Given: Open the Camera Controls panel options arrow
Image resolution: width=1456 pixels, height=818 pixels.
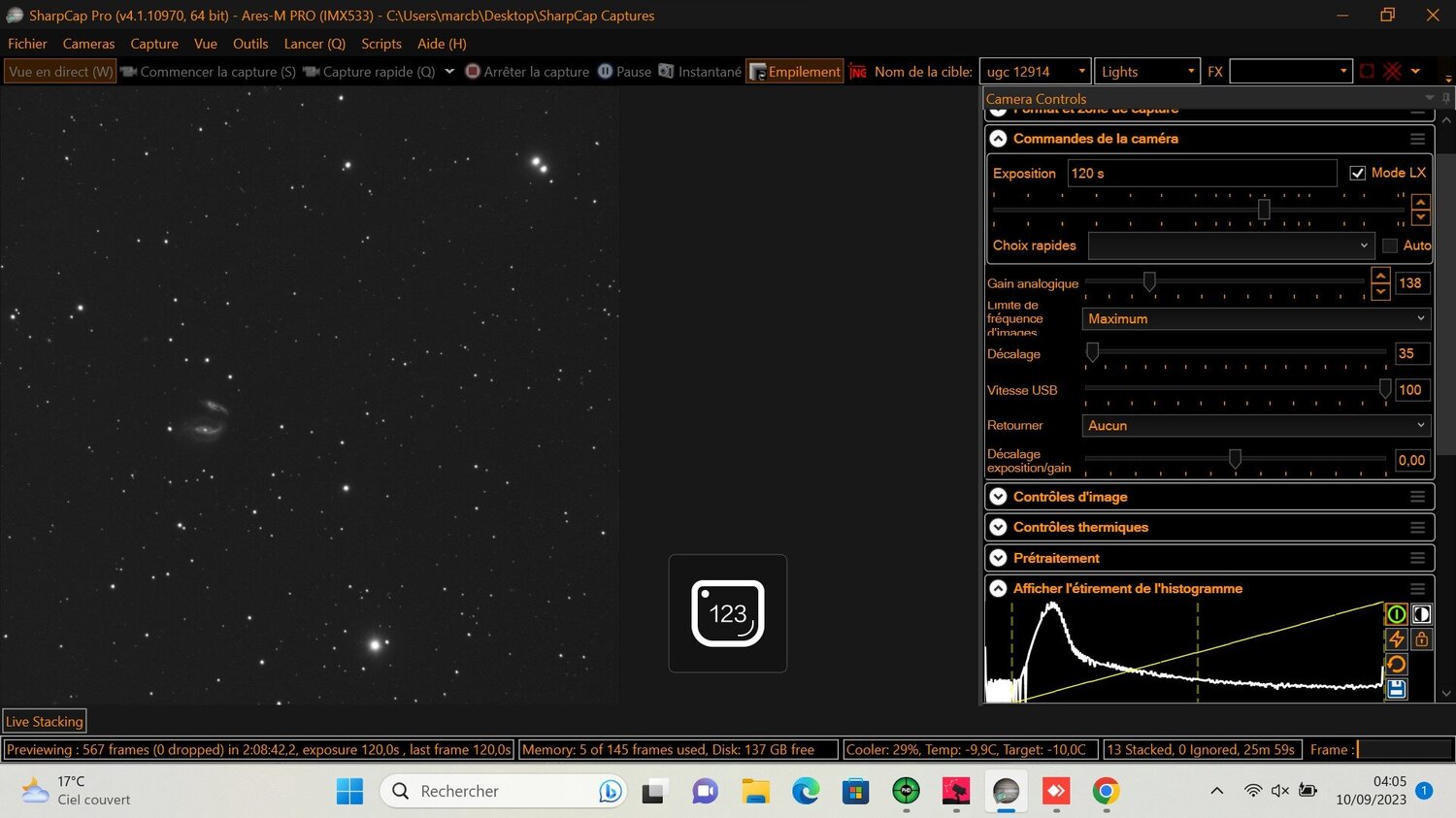Looking at the screenshot, I should (x=1429, y=98).
